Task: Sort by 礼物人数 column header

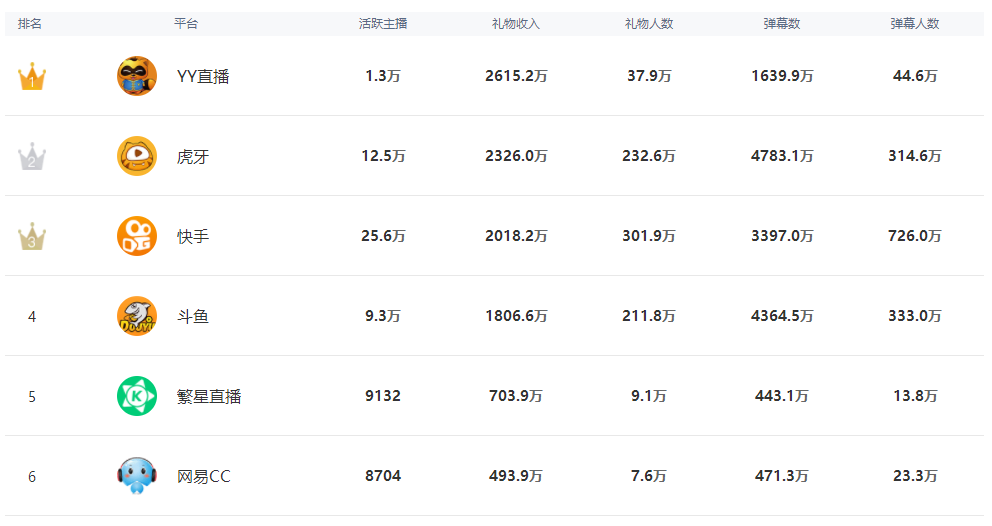Action: (649, 24)
